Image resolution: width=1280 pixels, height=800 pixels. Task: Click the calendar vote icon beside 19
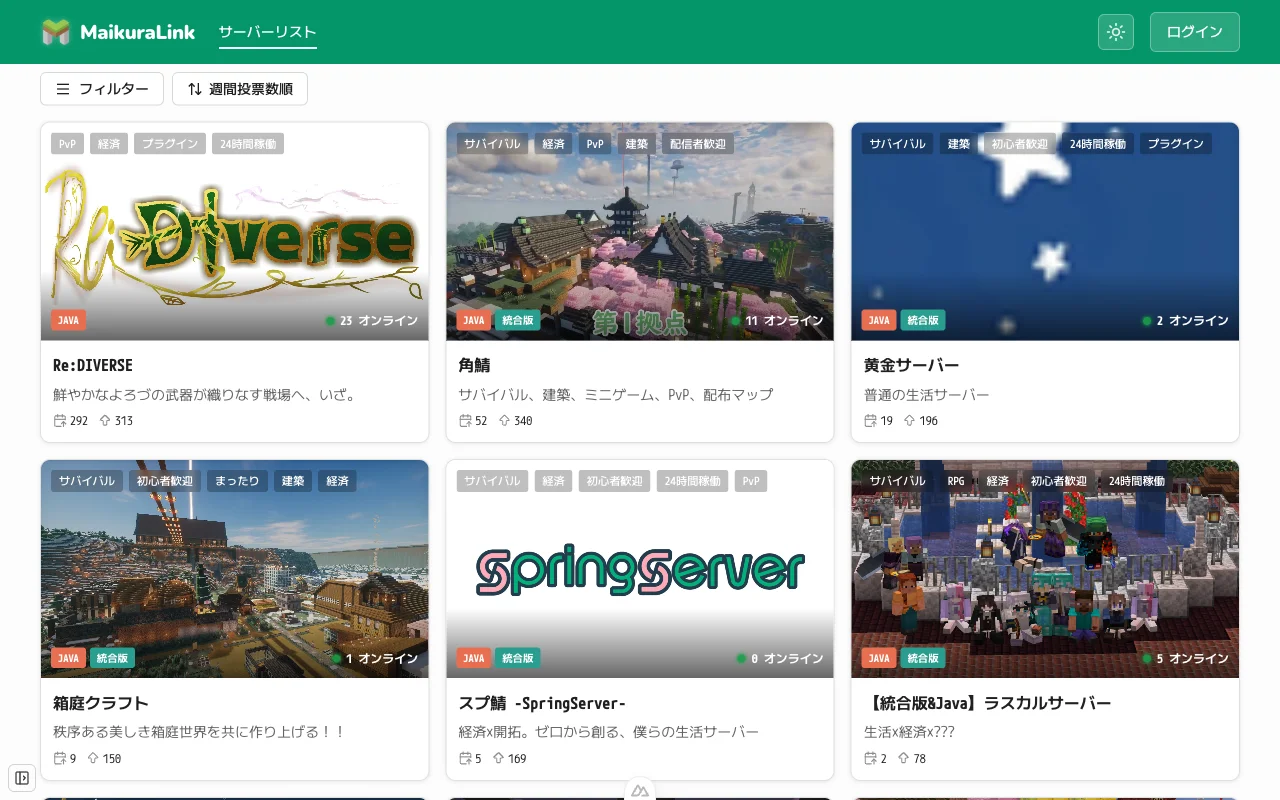pyautogui.click(x=871, y=421)
